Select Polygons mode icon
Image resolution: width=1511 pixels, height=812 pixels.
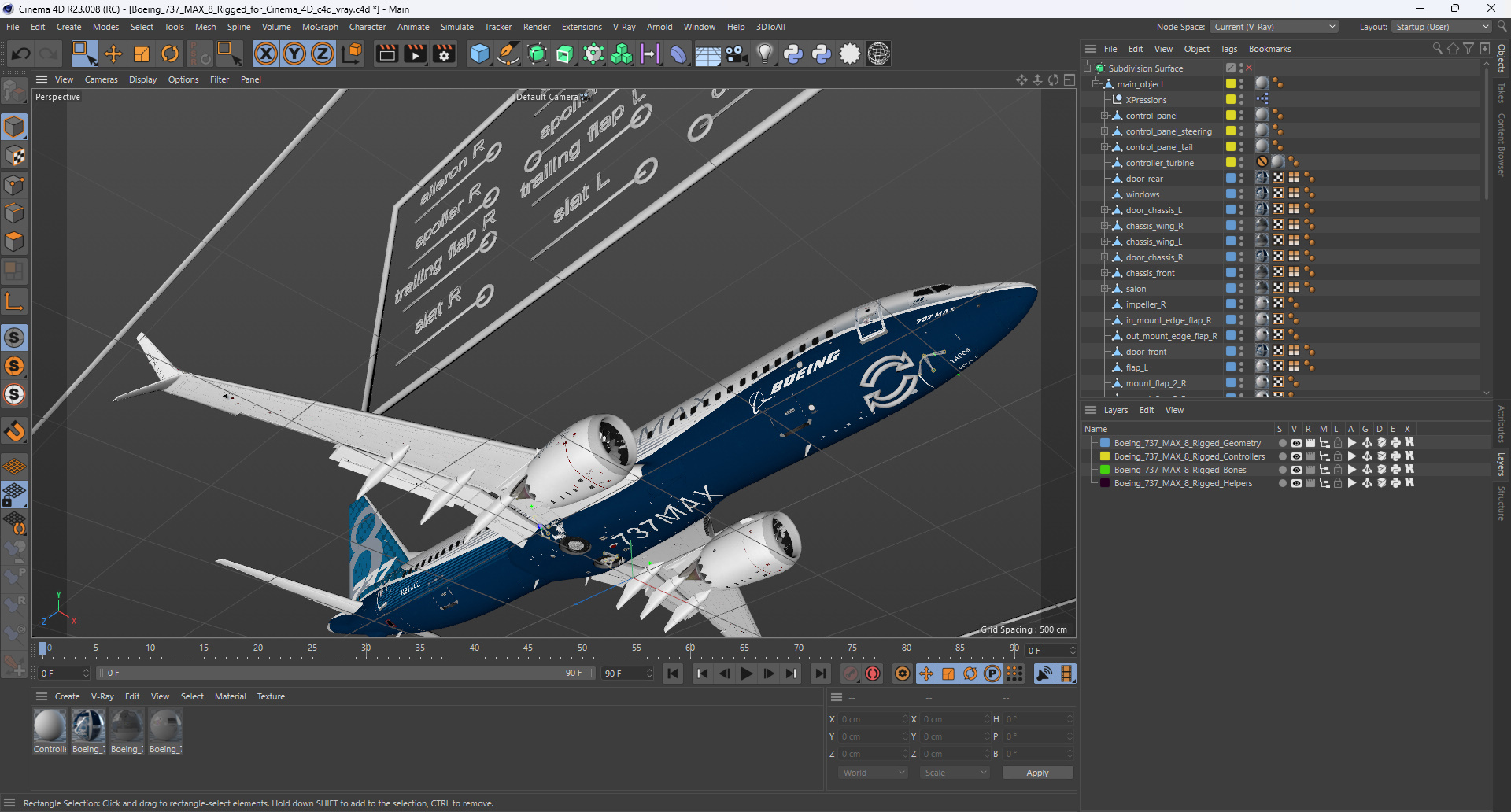pos(14,242)
